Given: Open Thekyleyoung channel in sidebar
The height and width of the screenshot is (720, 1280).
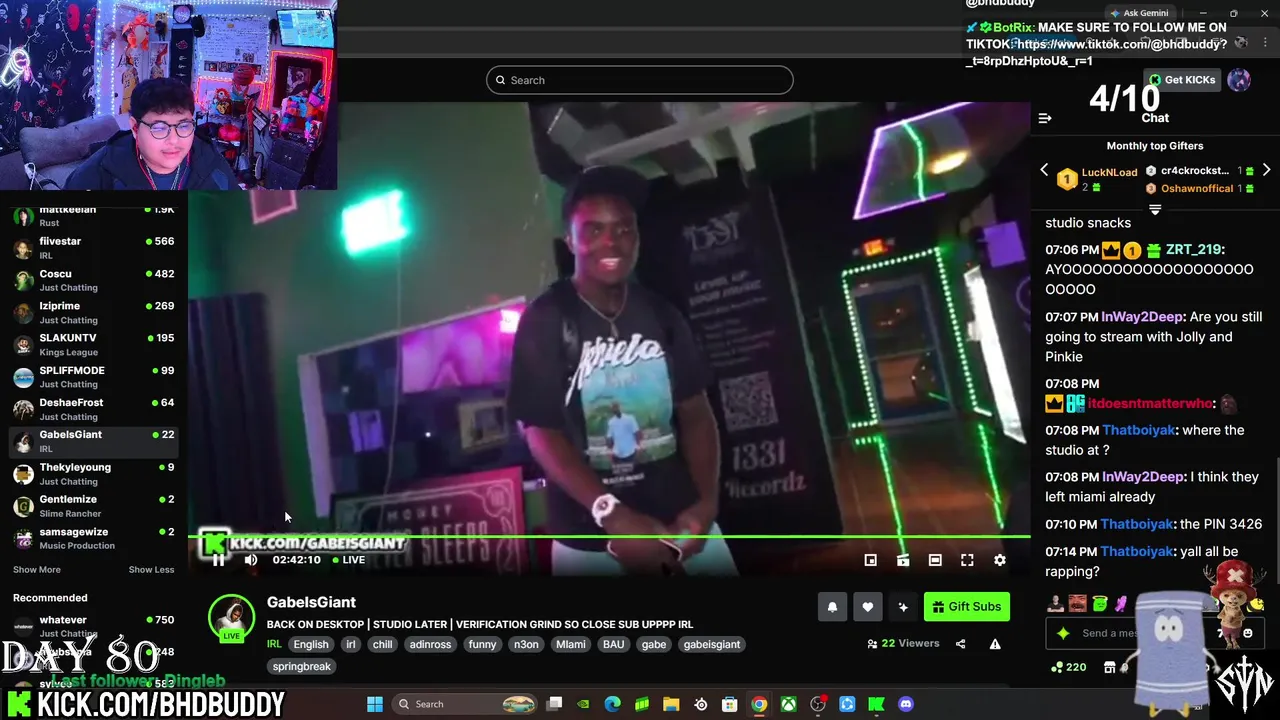Looking at the screenshot, I should [93, 474].
